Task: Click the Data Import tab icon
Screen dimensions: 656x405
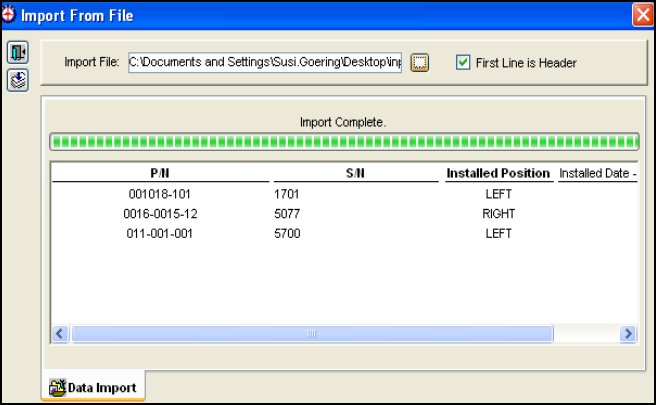Action: [x=57, y=387]
